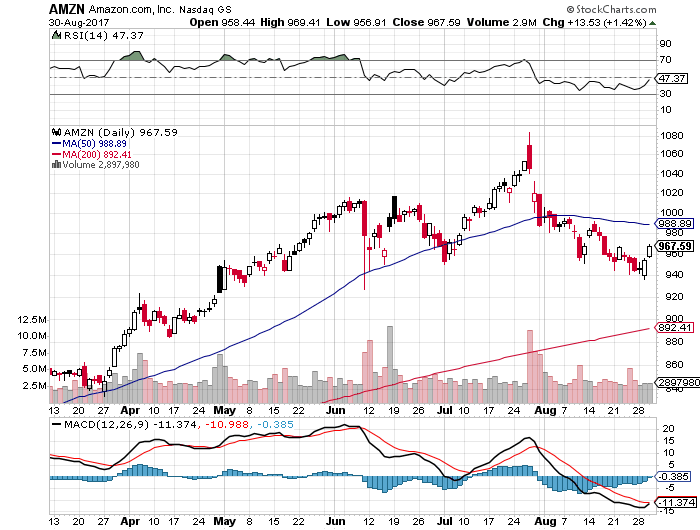Click the 2.5M volume axis label

click(x=35, y=386)
